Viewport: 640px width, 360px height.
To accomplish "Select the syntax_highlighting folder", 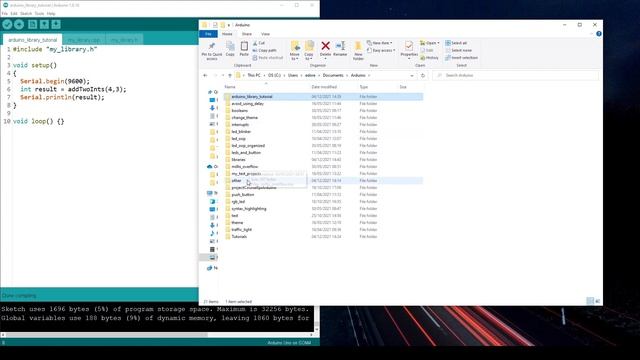I will click(x=249, y=209).
